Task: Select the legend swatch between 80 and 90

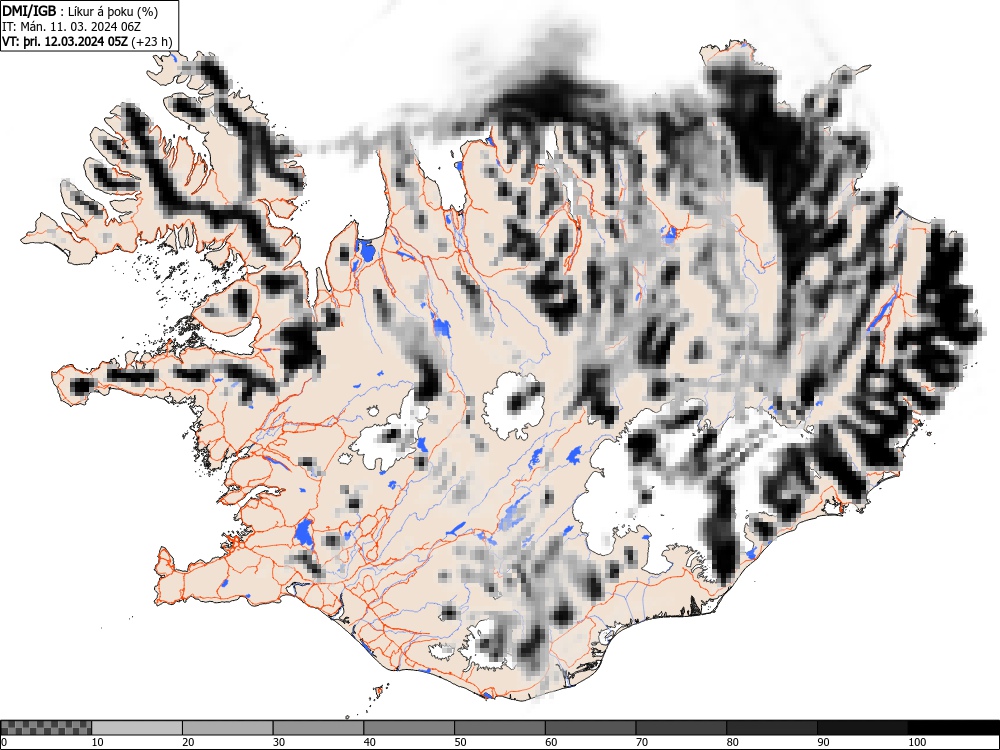Action: pyautogui.click(x=772, y=728)
